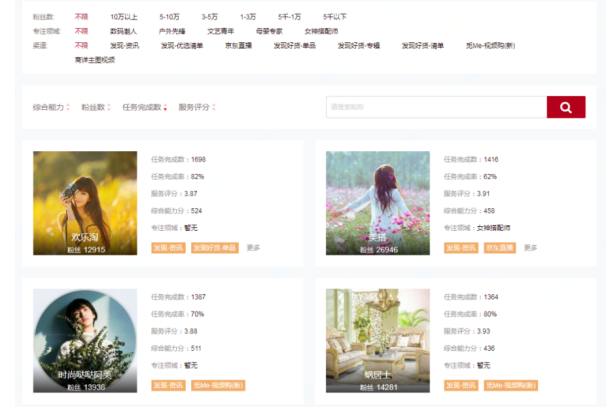
Task: Choose 数码达人 focus area
Action: (x=123, y=31)
